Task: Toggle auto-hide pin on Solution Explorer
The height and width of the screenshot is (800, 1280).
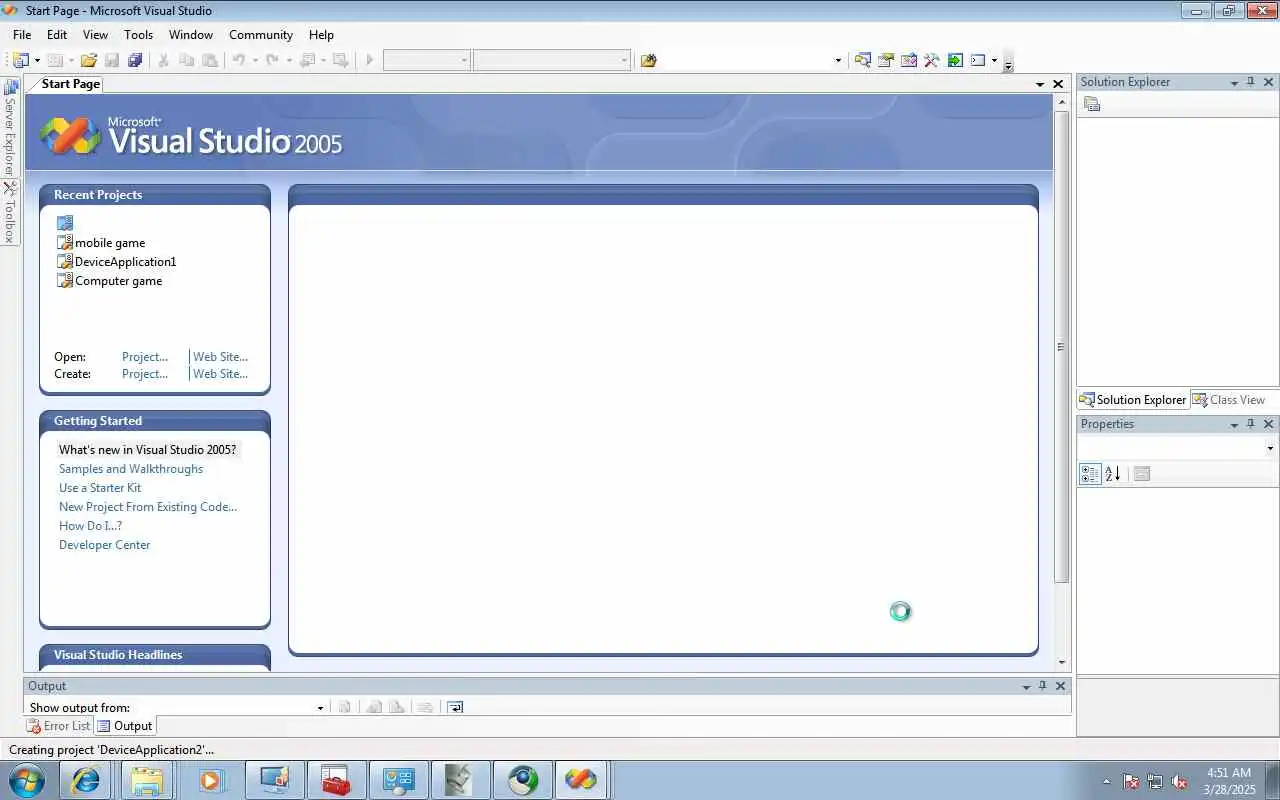Action: coord(1250,82)
